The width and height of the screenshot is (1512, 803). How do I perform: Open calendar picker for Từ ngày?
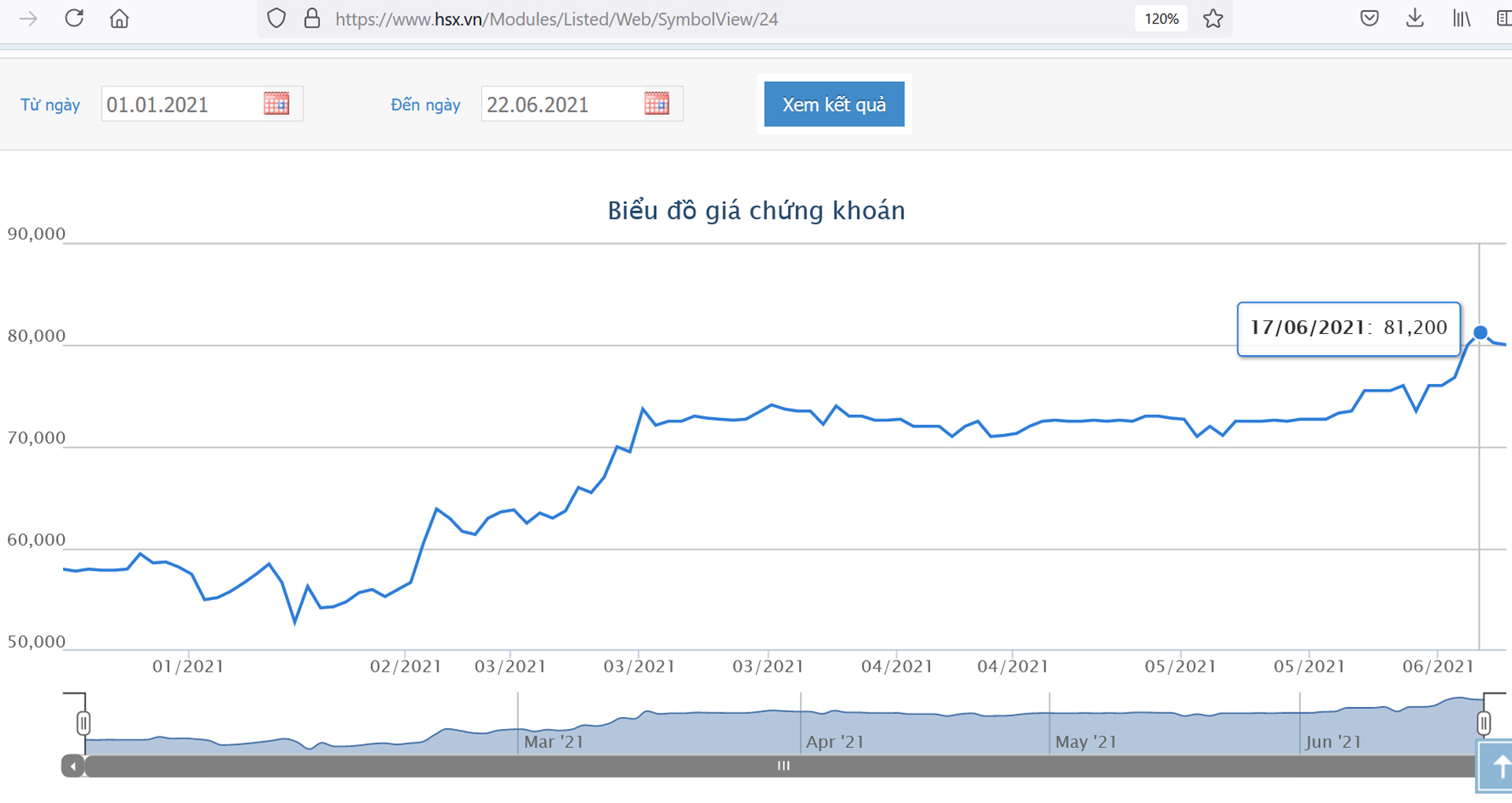pos(276,103)
